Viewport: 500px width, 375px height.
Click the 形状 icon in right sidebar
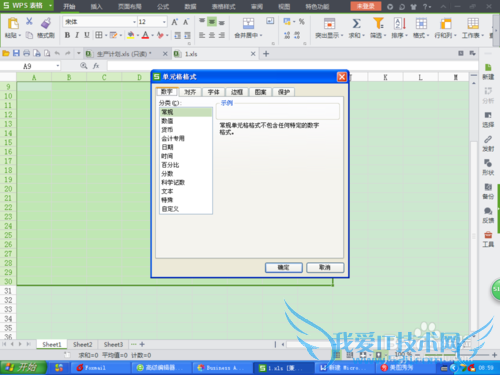(x=488, y=163)
